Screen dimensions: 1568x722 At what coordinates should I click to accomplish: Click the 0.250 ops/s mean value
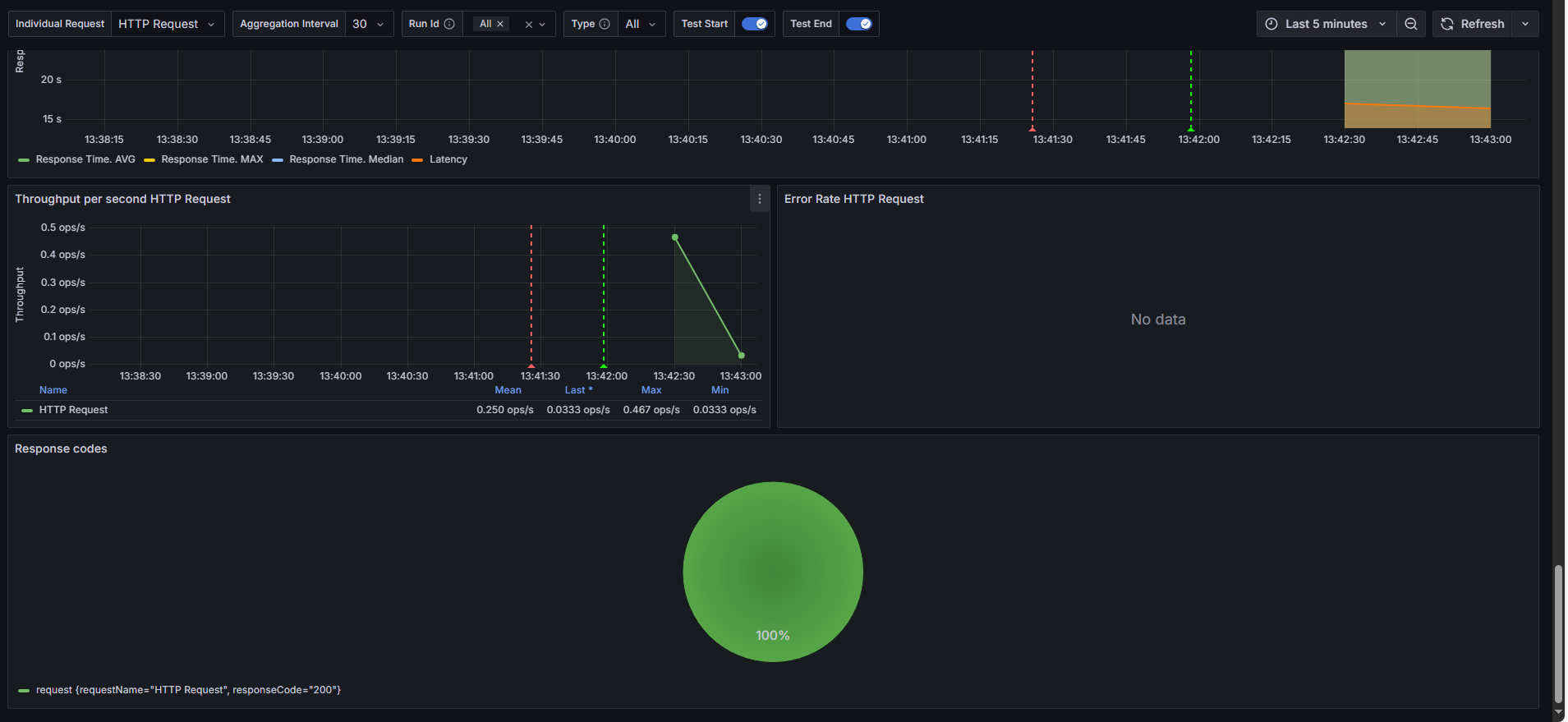(505, 410)
